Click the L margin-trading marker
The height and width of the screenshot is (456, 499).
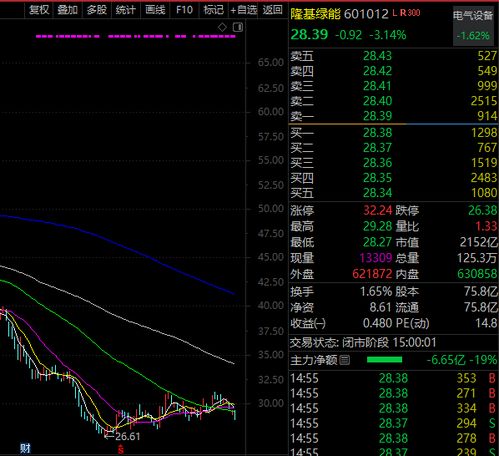(395, 13)
